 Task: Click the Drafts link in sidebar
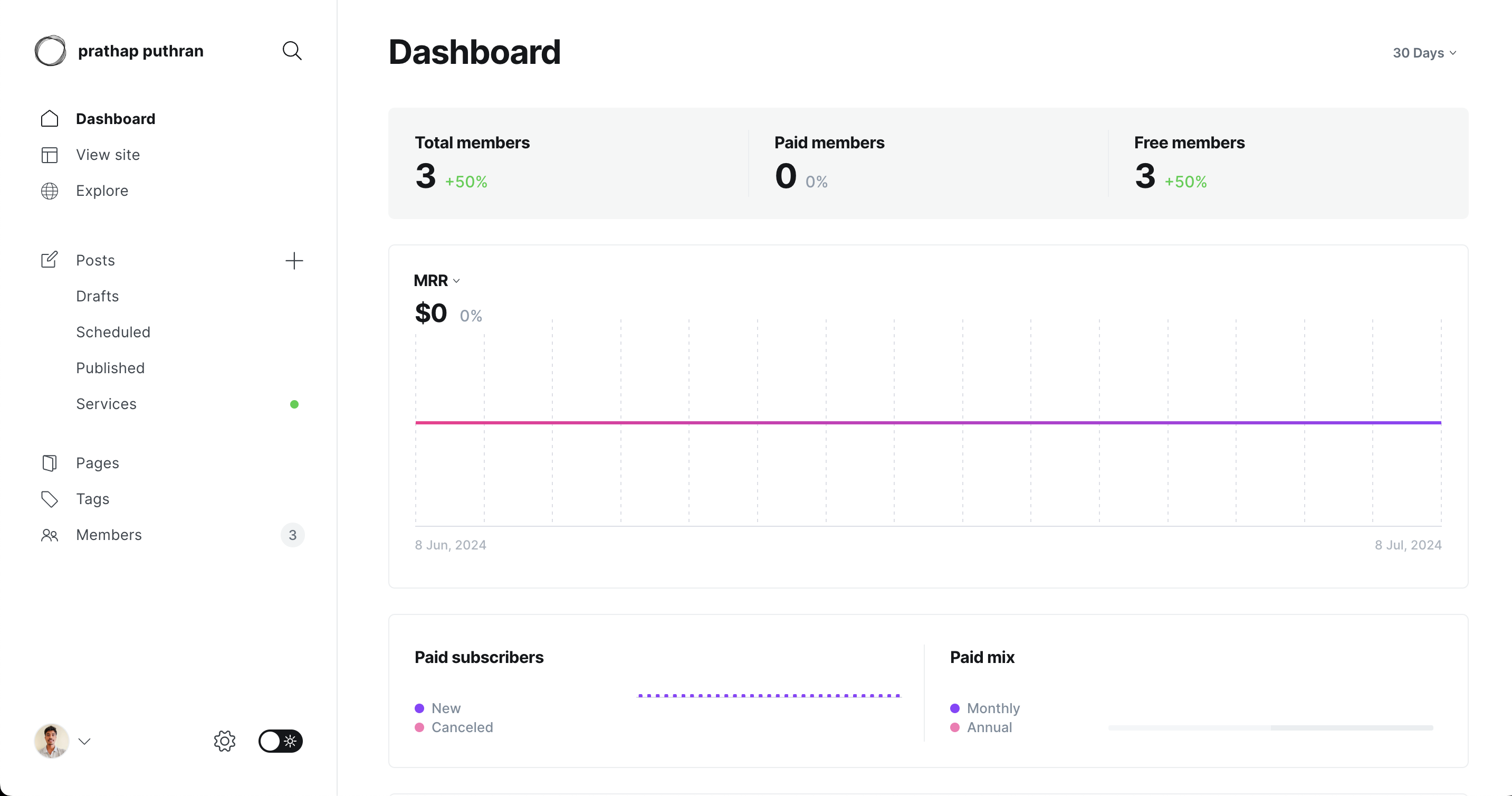coord(97,295)
